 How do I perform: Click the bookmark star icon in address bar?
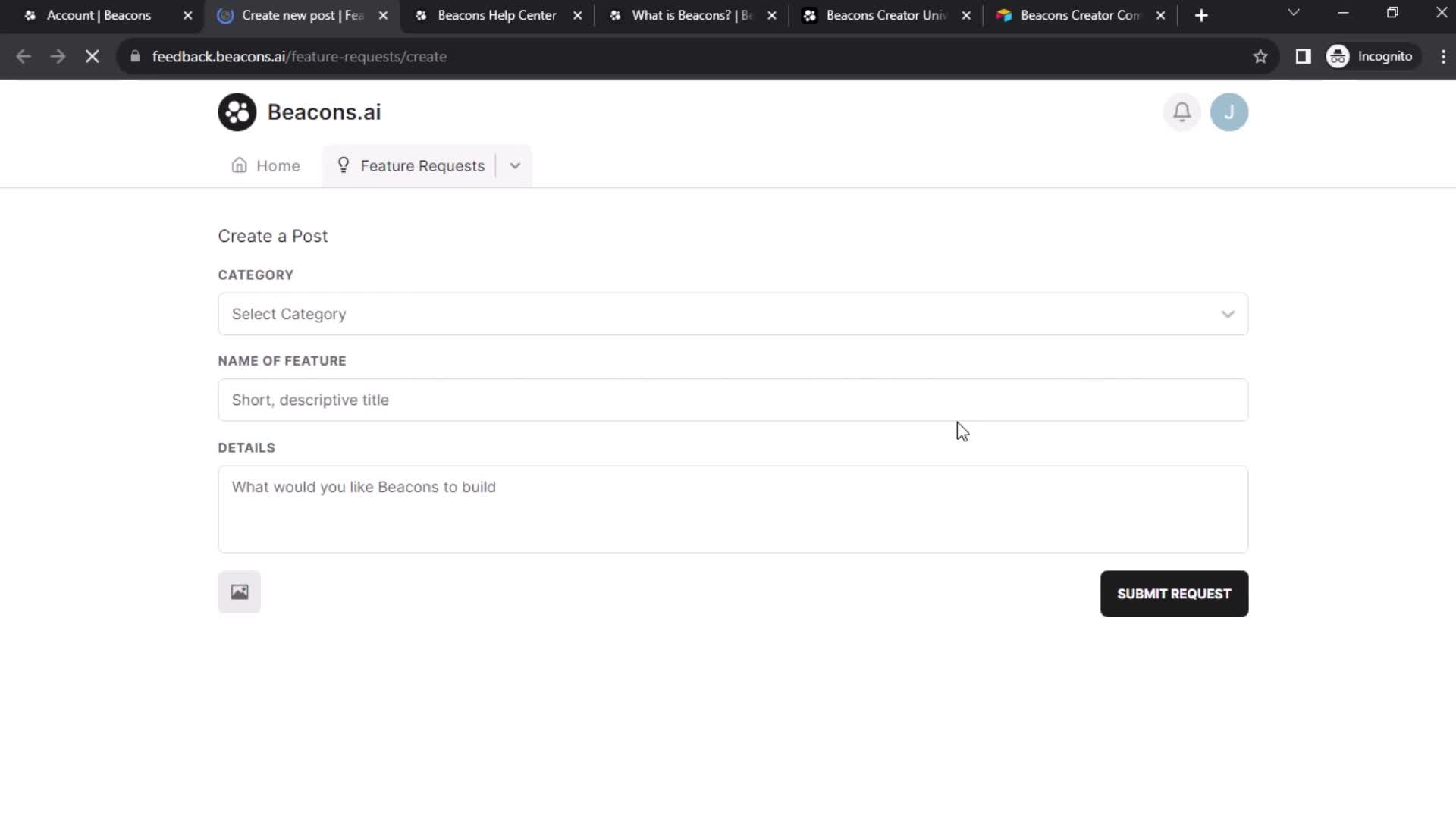(x=1260, y=56)
